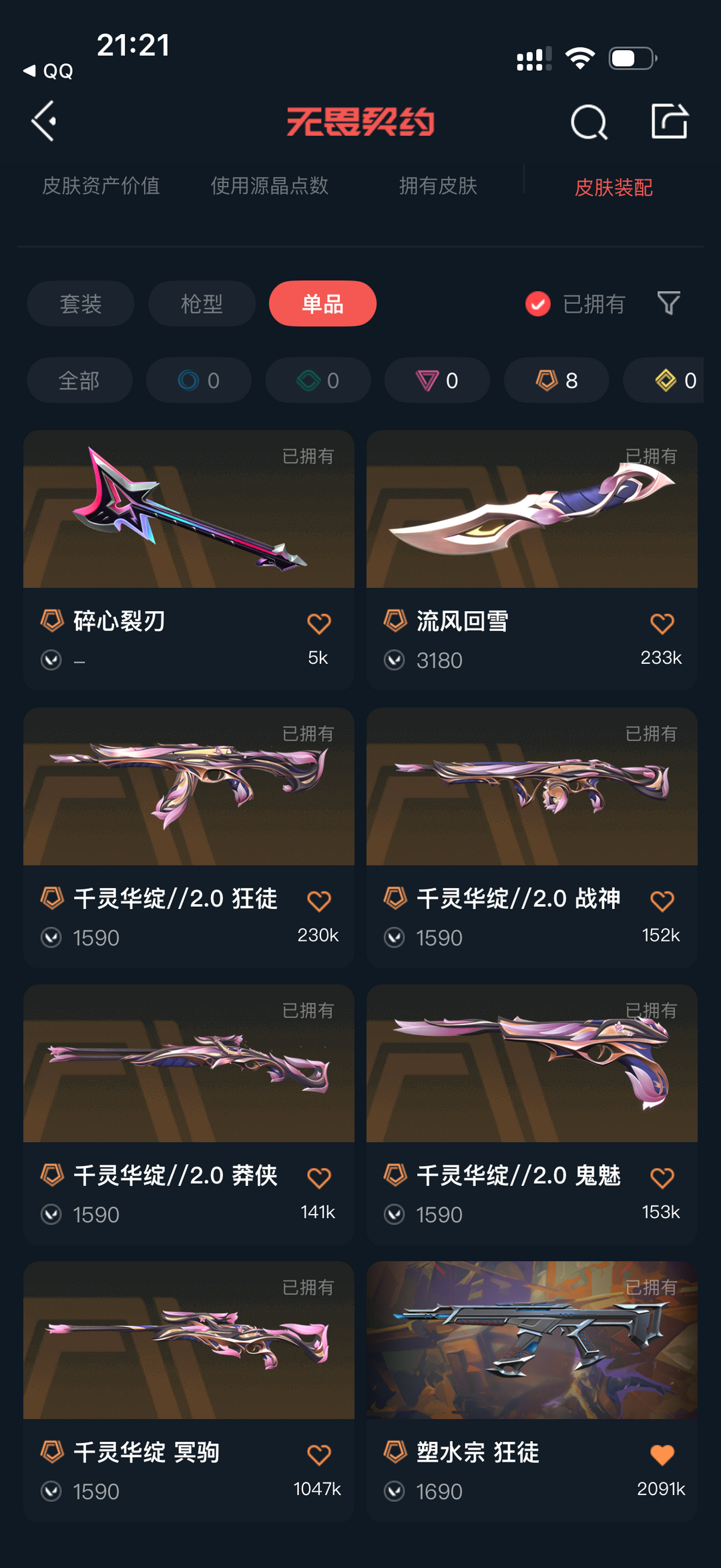The height and width of the screenshot is (1568, 721).
Task: Filter by orange pentagon tier showing 8
Action: tap(557, 381)
